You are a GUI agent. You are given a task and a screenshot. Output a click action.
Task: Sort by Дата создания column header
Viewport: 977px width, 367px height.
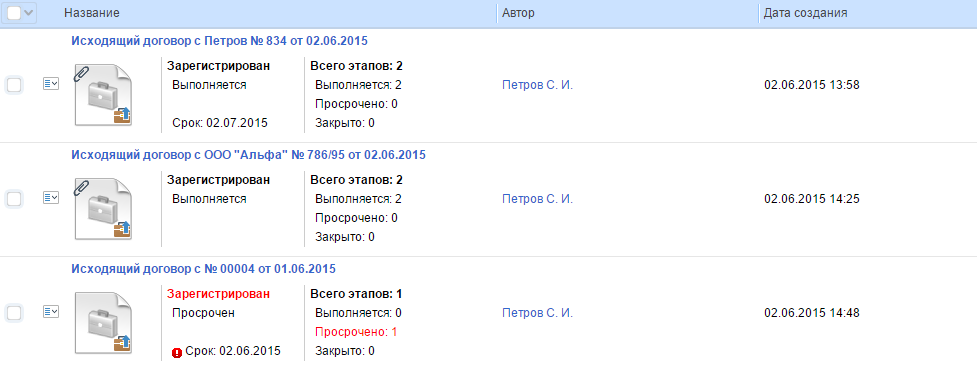click(805, 13)
